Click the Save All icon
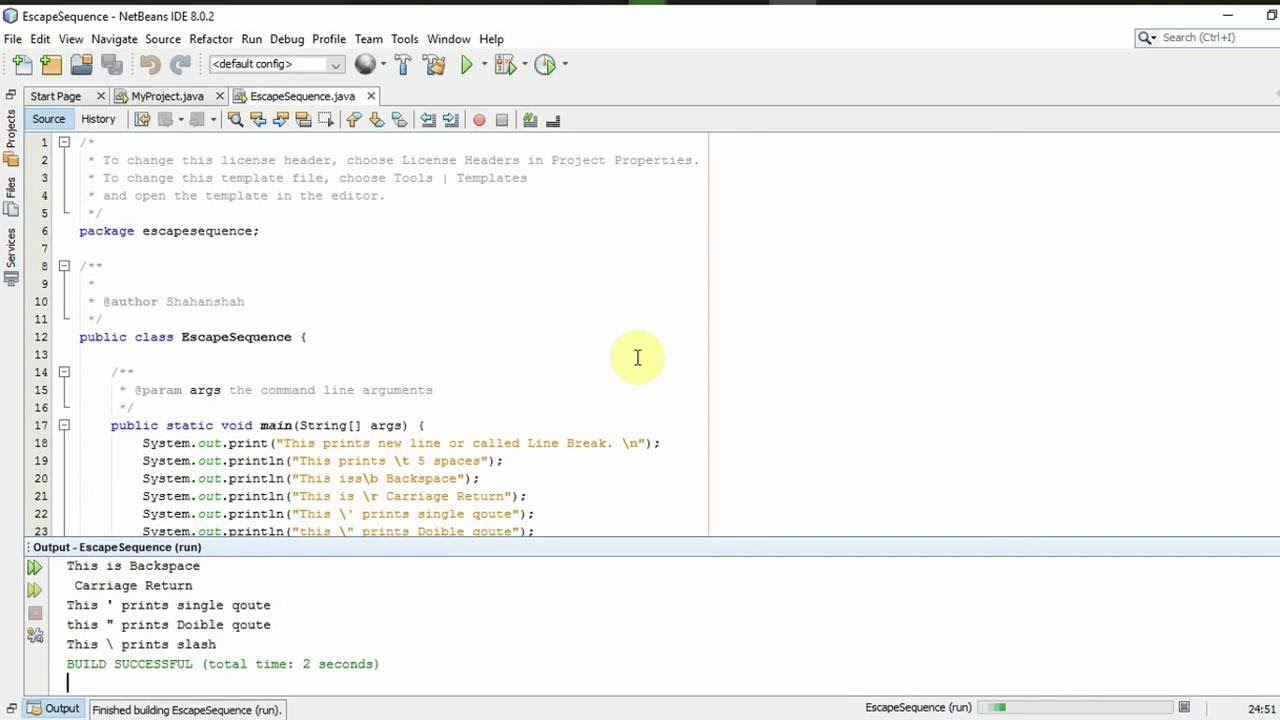Viewport: 1280px width, 720px height. [111, 64]
